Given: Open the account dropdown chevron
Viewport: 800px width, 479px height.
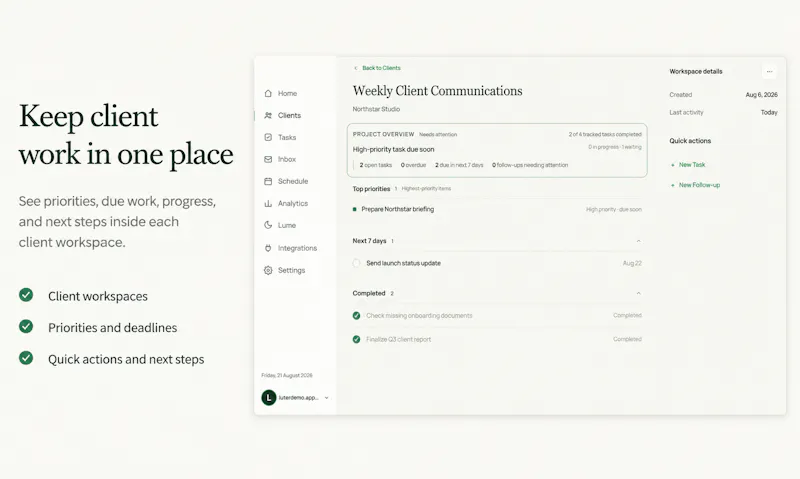Looking at the screenshot, I should point(327,398).
